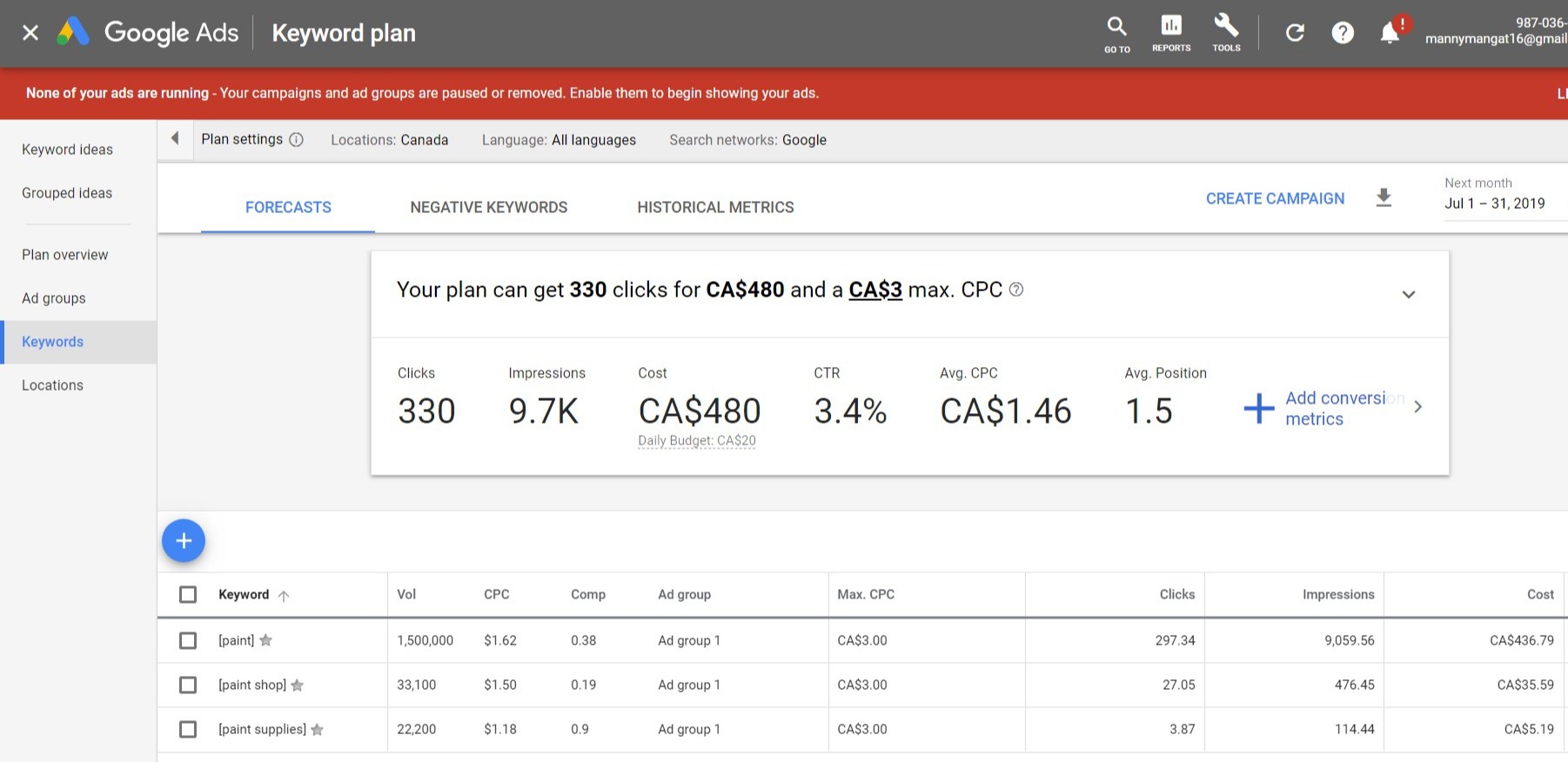Click the 9,059.56 impressions cell
This screenshot has height=762, width=1568.
pyautogui.click(x=1350, y=640)
